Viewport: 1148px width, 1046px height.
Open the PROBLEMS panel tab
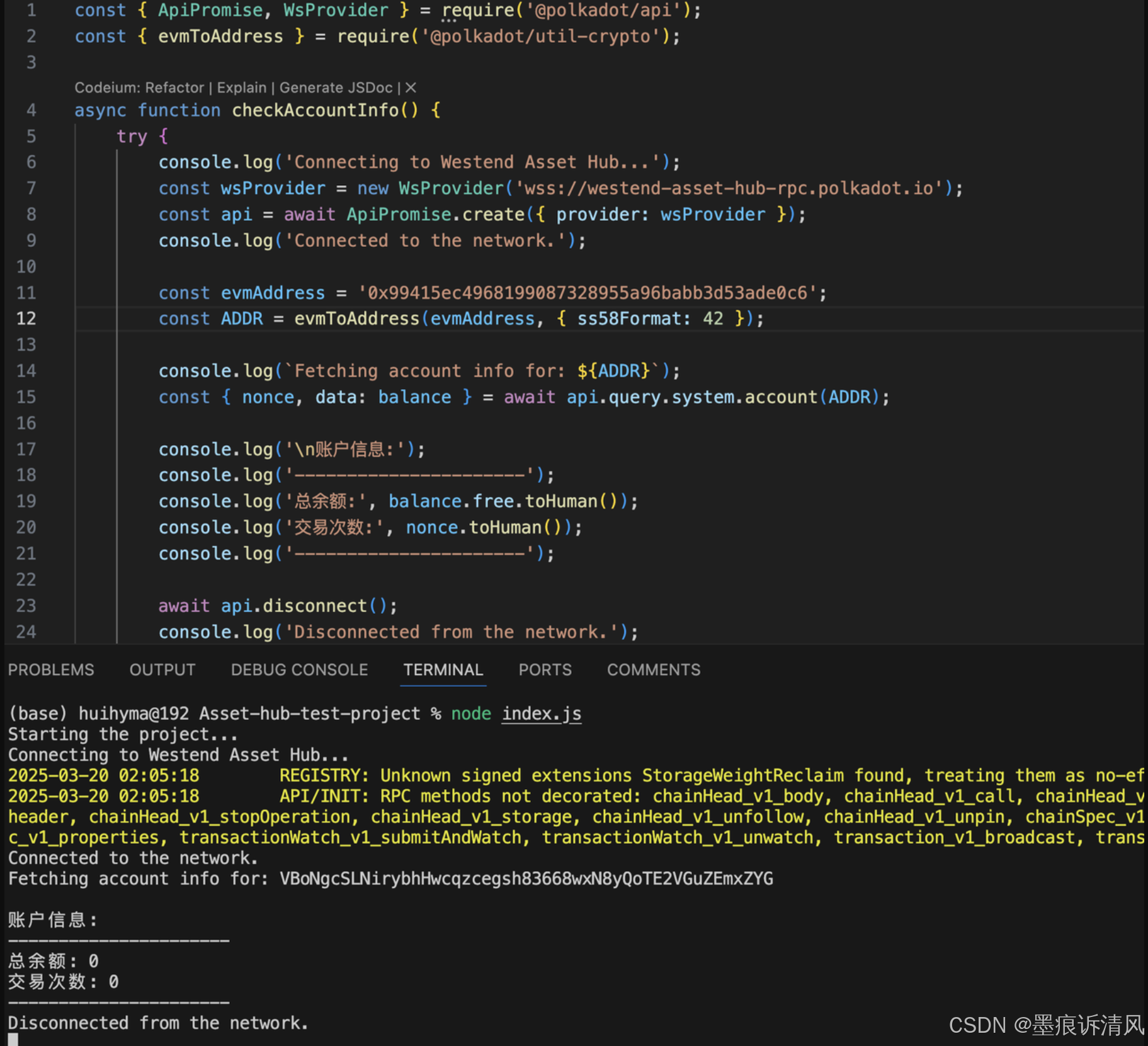coord(51,669)
